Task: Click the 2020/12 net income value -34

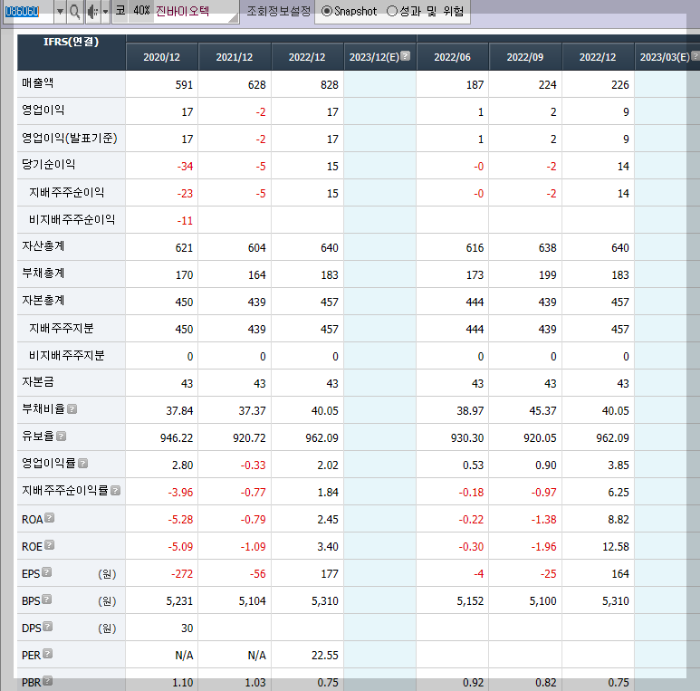Action: (185, 167)
